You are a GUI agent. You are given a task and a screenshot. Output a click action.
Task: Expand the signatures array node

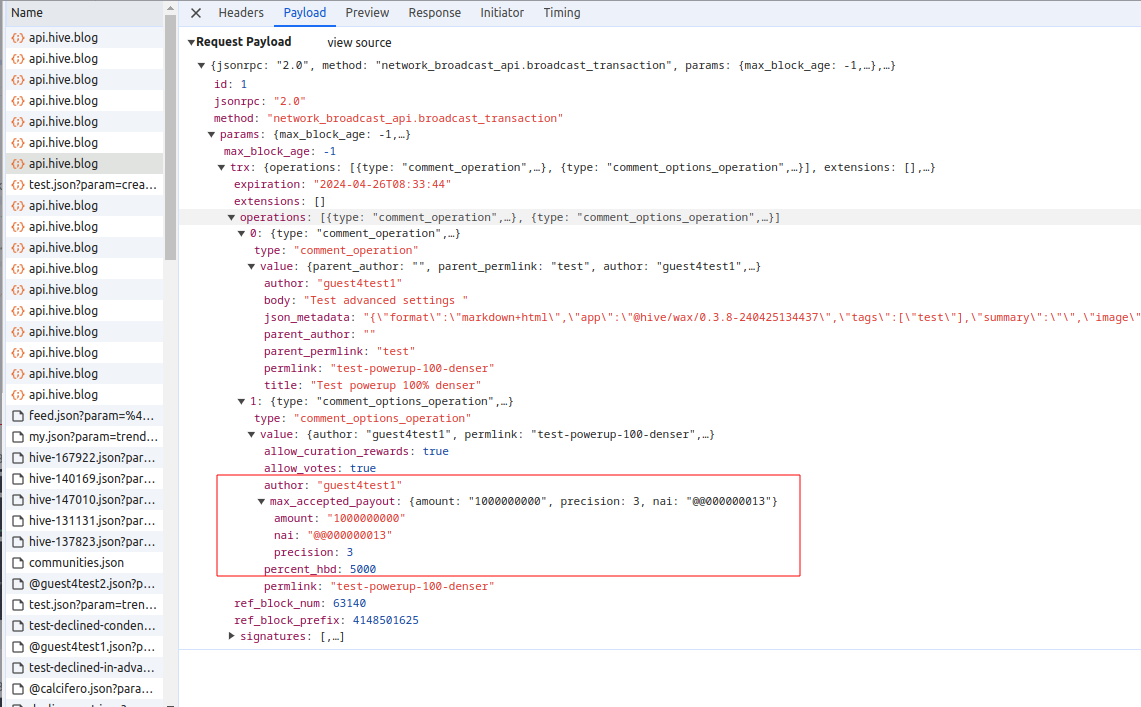click(232, 636)
